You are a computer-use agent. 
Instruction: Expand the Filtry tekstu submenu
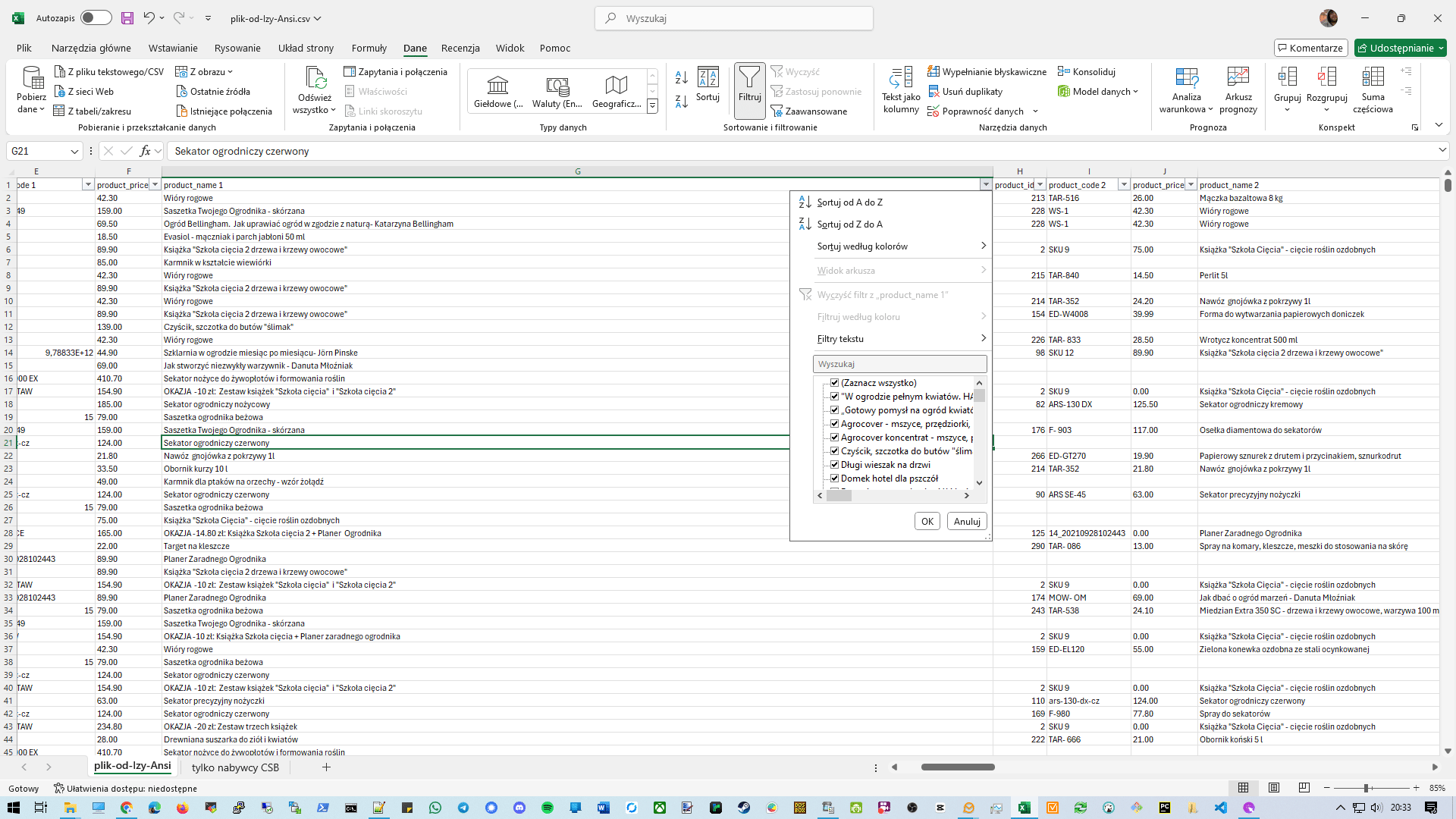pyautogui.click(x=899, y=339)
